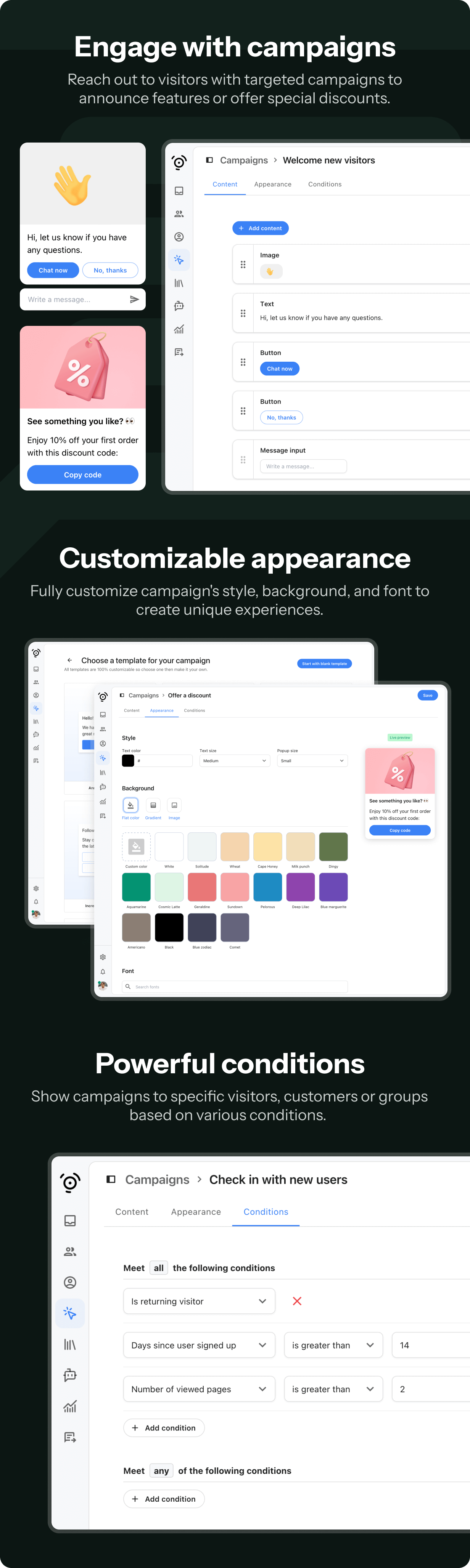
Task: Remove the 'Is returning visitor' condition with the red X
Action: (x=297, y=1301)
